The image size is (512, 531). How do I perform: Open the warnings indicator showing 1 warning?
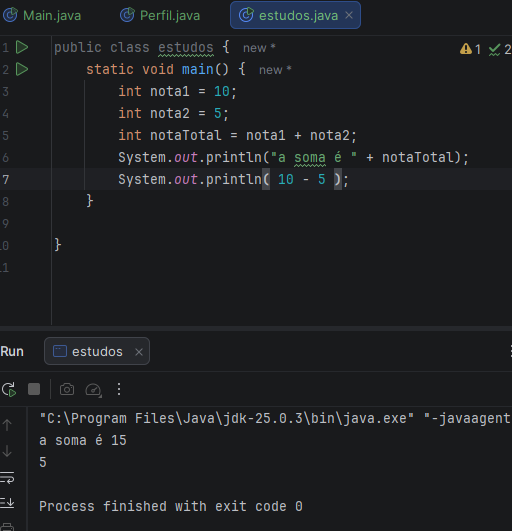(x=470, y=49)
